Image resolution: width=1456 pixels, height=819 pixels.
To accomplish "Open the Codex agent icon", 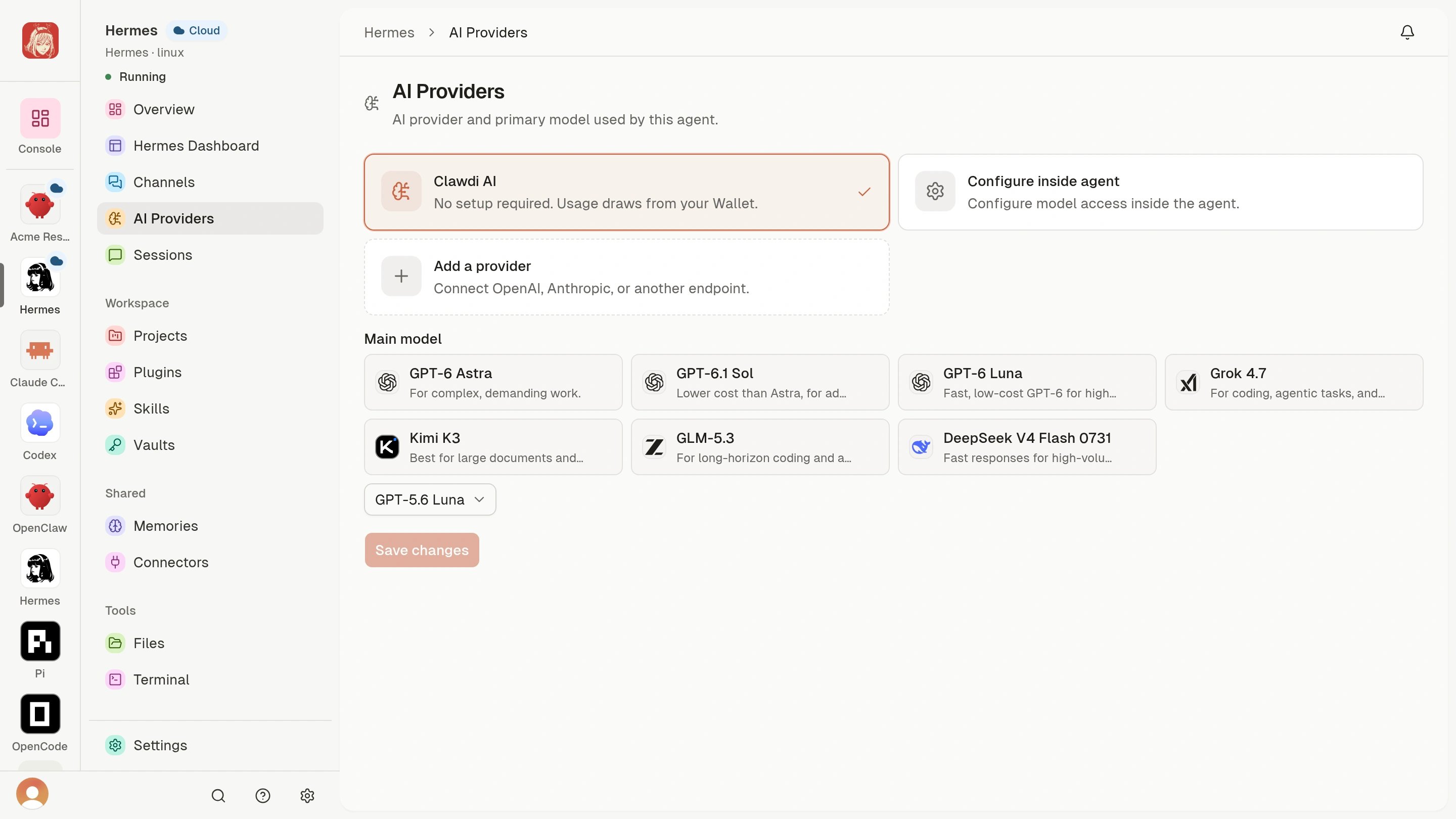I will (x=40, y=423).
